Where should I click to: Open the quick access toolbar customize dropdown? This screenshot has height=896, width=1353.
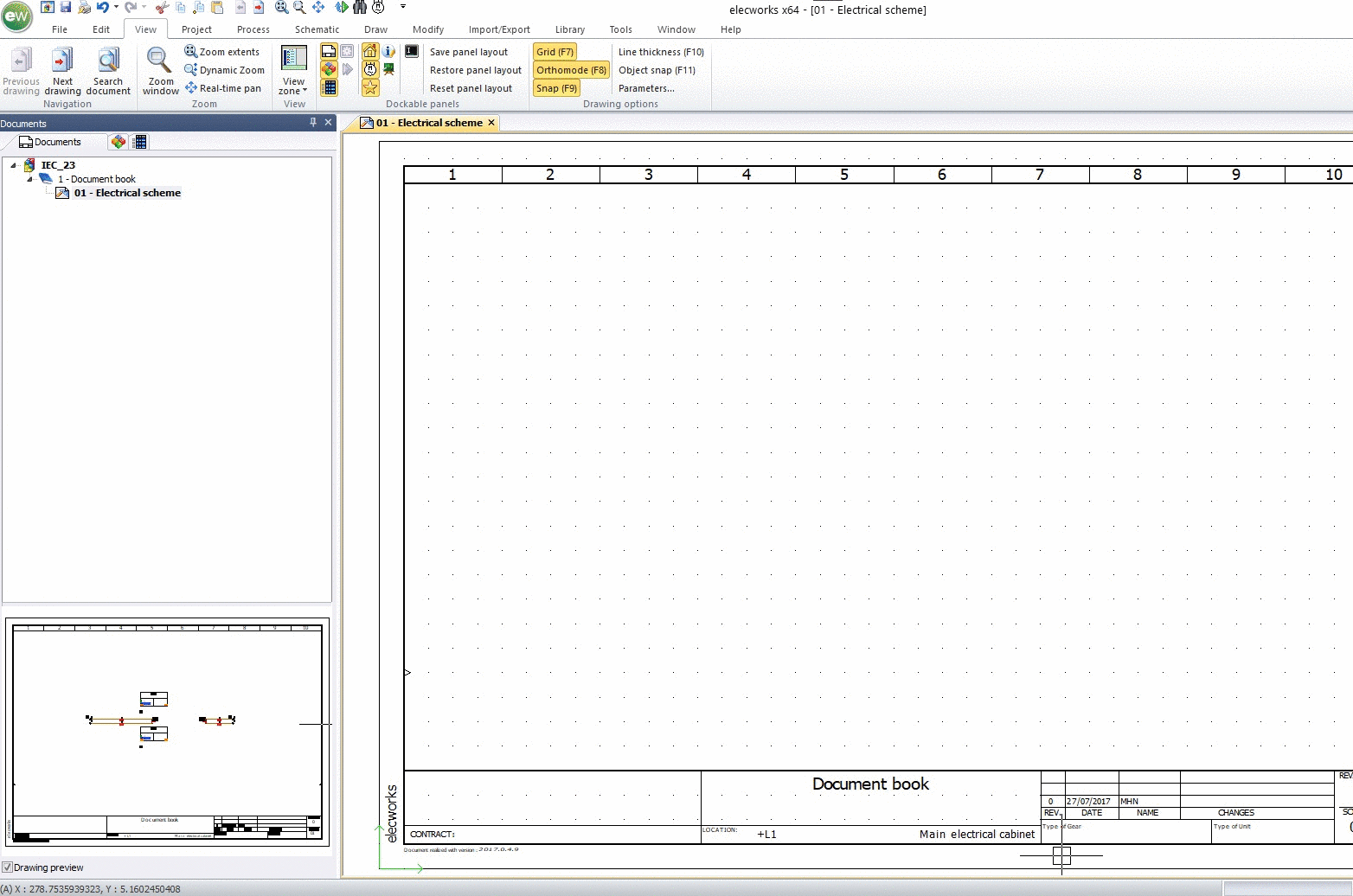[x=403, y=7]
